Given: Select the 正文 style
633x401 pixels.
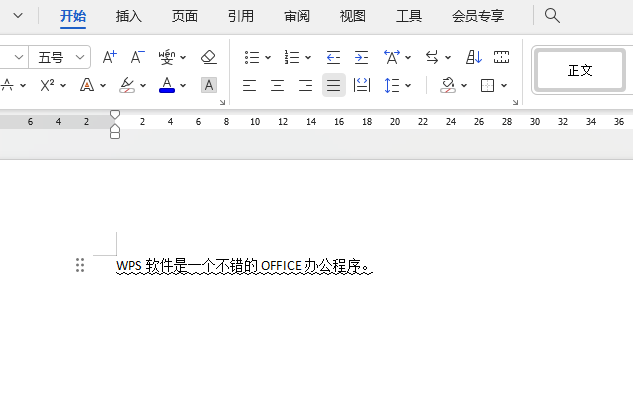Looking at the screenshot, I should [x=580, y=70].
